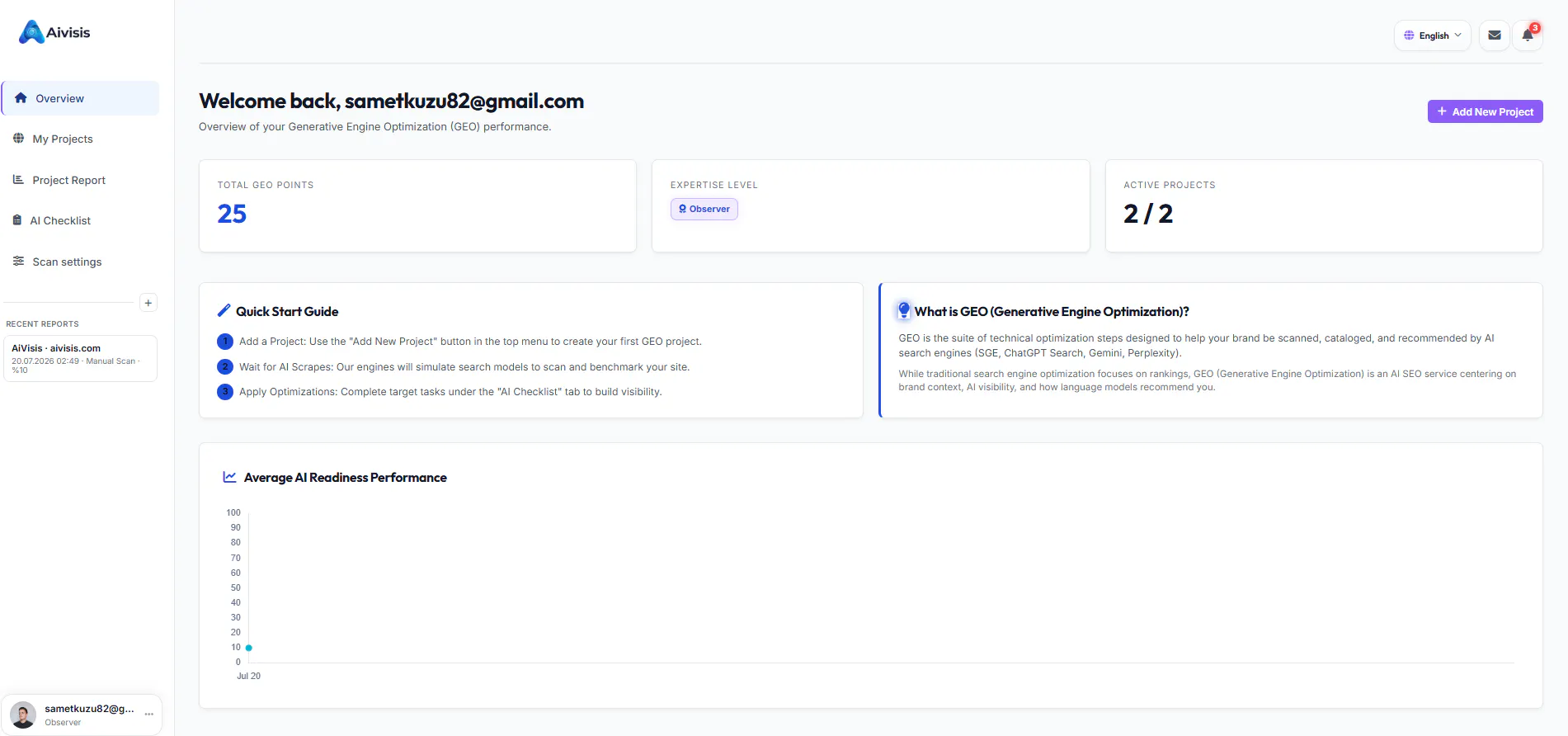The width and height of the screenshot is (1568, 736).
Task: Click the user avatar photo
Action: [23, 715]
